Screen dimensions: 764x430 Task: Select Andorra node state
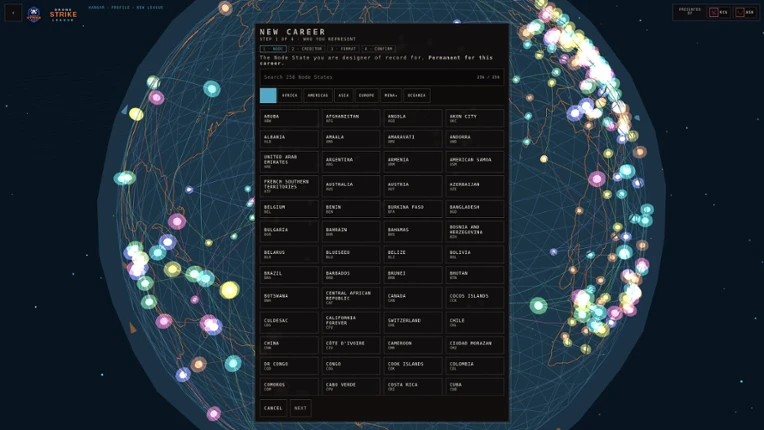pyautogui.click(x=475, y=139)
